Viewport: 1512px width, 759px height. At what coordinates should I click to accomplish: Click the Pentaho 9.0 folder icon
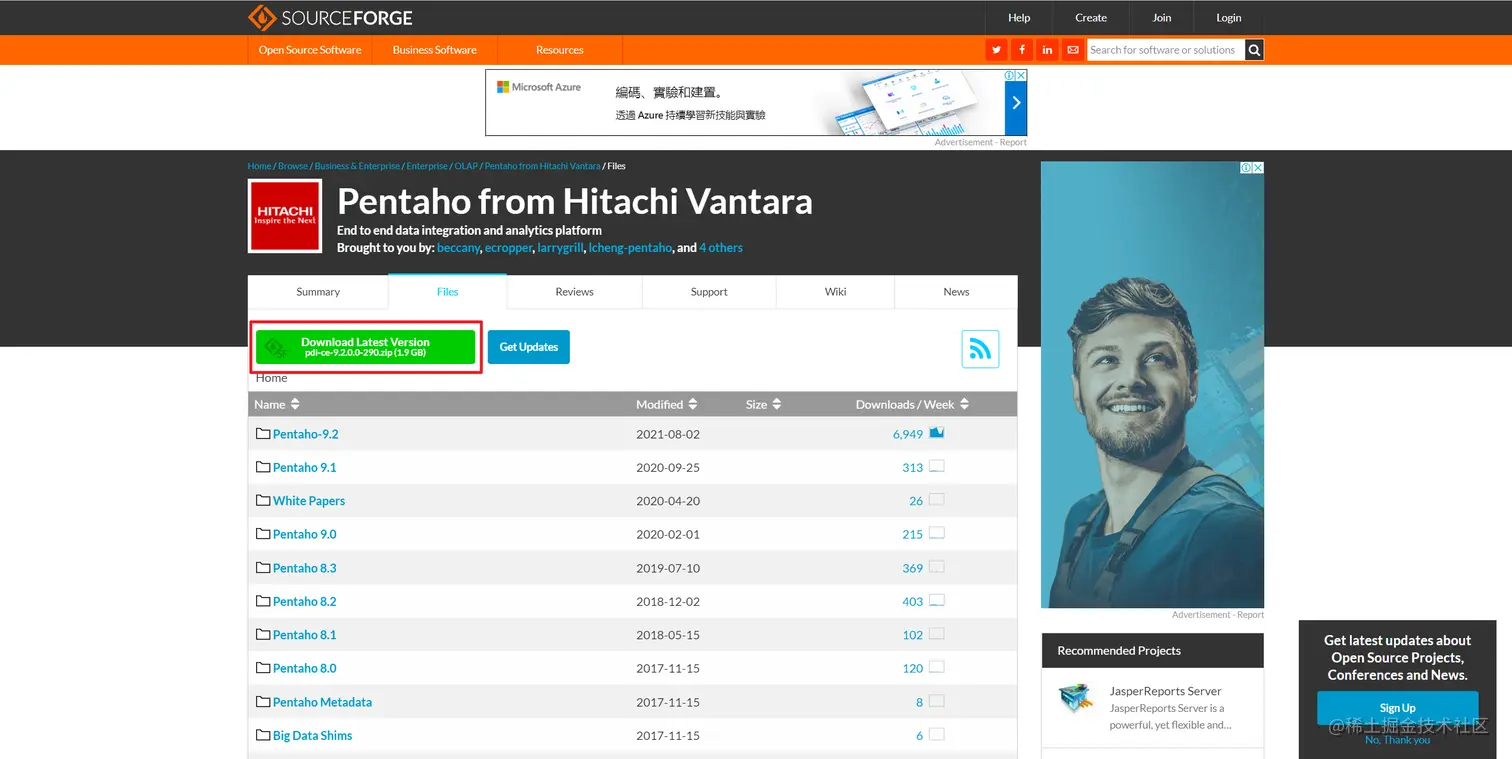pyautogui.click(x=263, y=534)
